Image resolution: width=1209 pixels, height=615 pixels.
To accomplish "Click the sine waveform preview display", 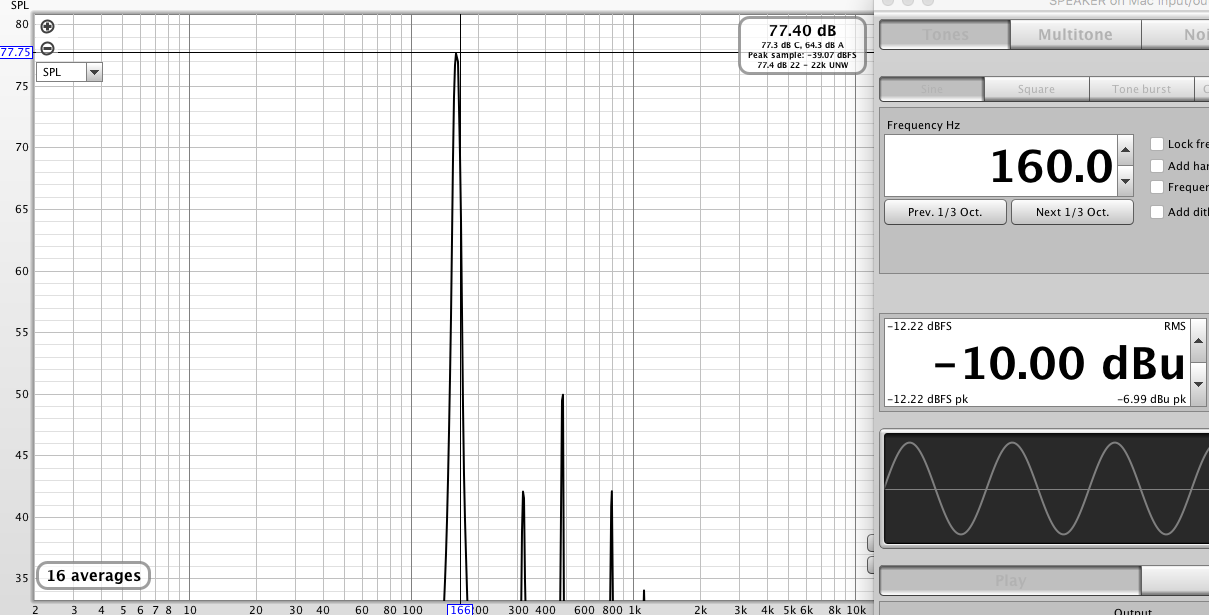I will click(1044, 488).
